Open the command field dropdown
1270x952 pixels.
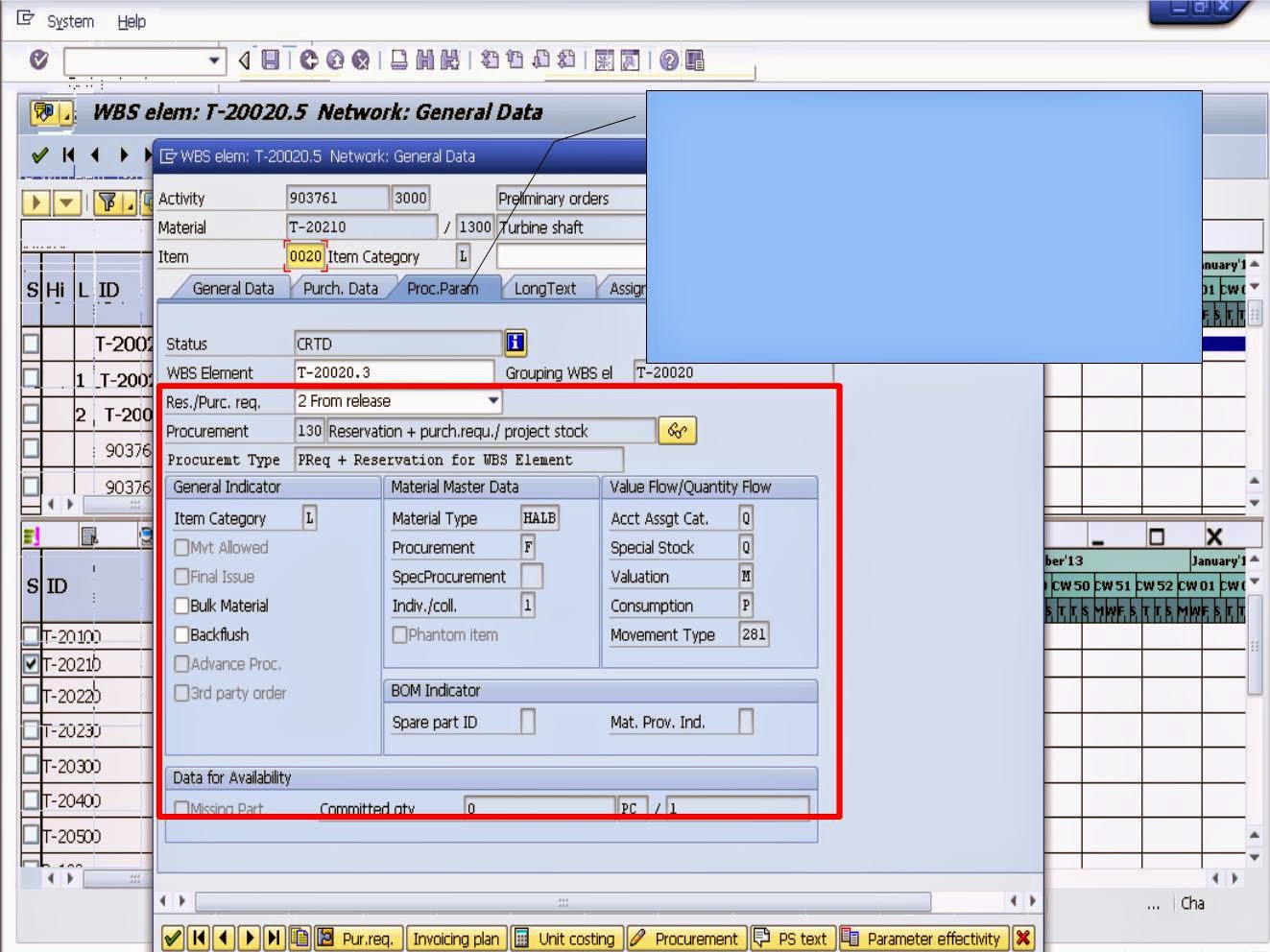(x=213, y=60)
